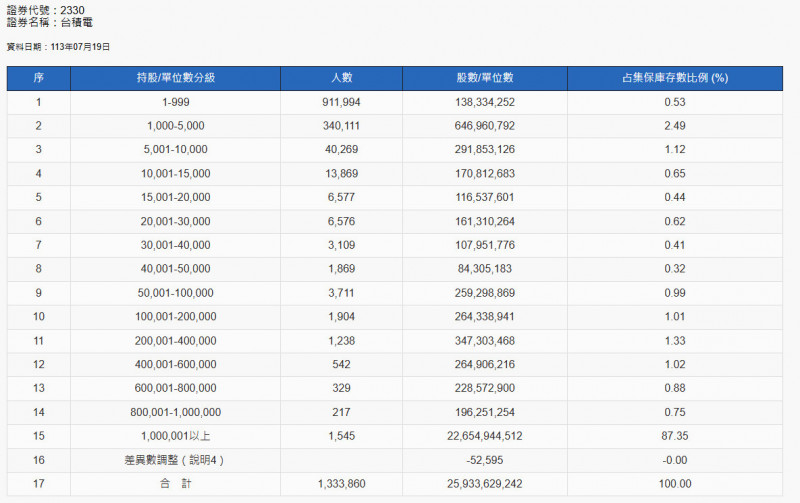
Task: Select the 證券代號 2330 text
Action: click(45, 10)
